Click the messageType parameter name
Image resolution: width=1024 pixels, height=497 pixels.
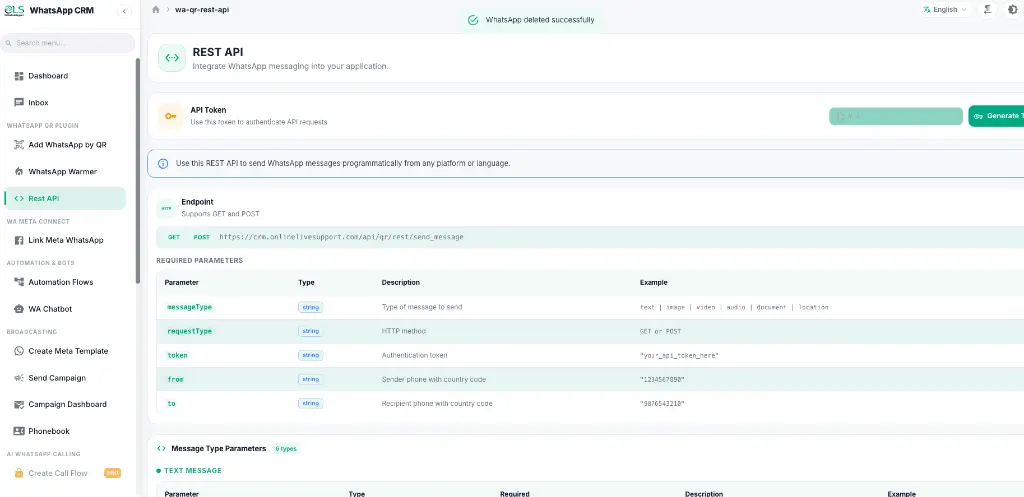[189, 307]
